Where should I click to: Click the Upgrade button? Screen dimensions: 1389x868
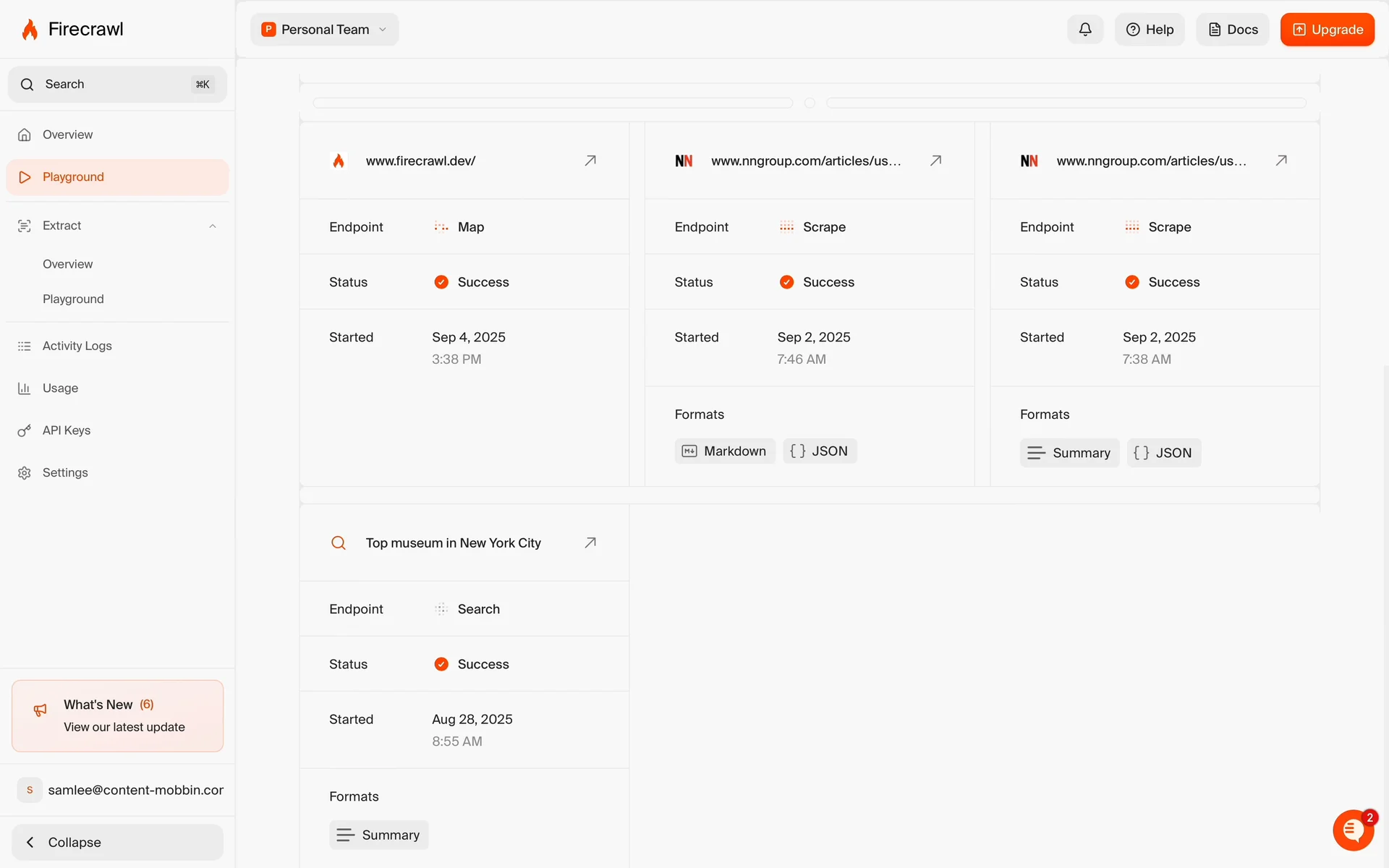point(1327,30)
